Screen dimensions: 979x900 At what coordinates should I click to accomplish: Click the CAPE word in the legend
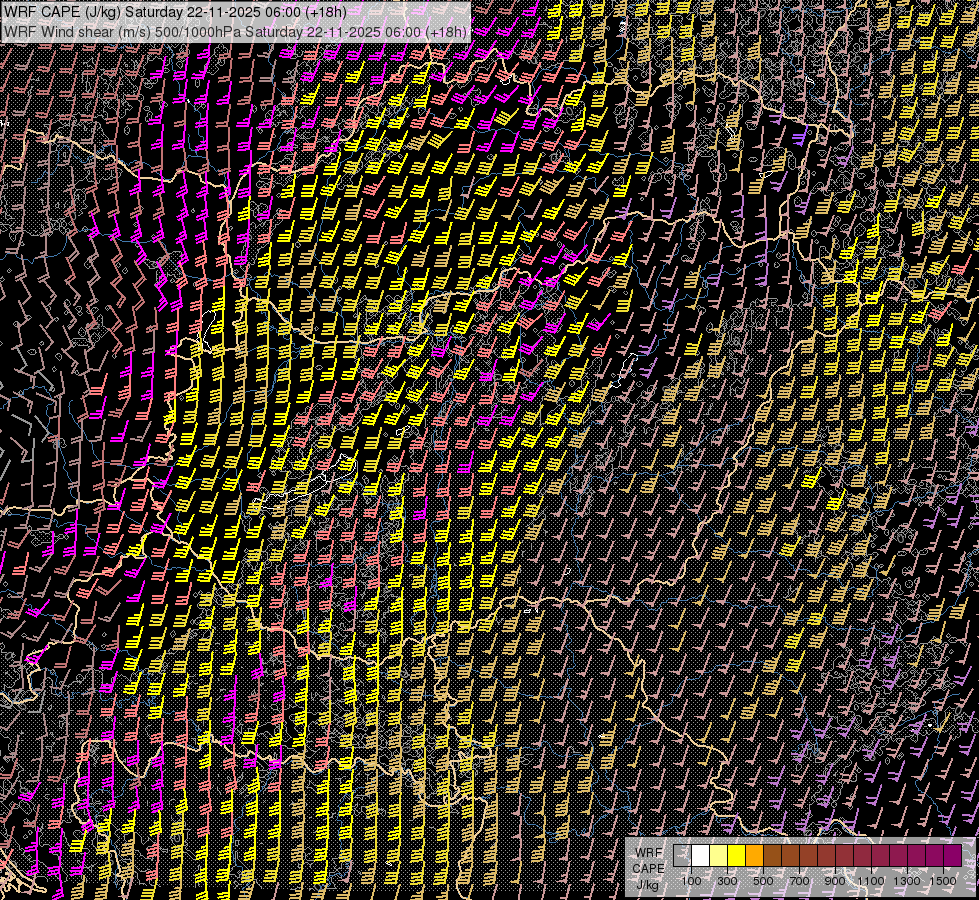(648, 869)
